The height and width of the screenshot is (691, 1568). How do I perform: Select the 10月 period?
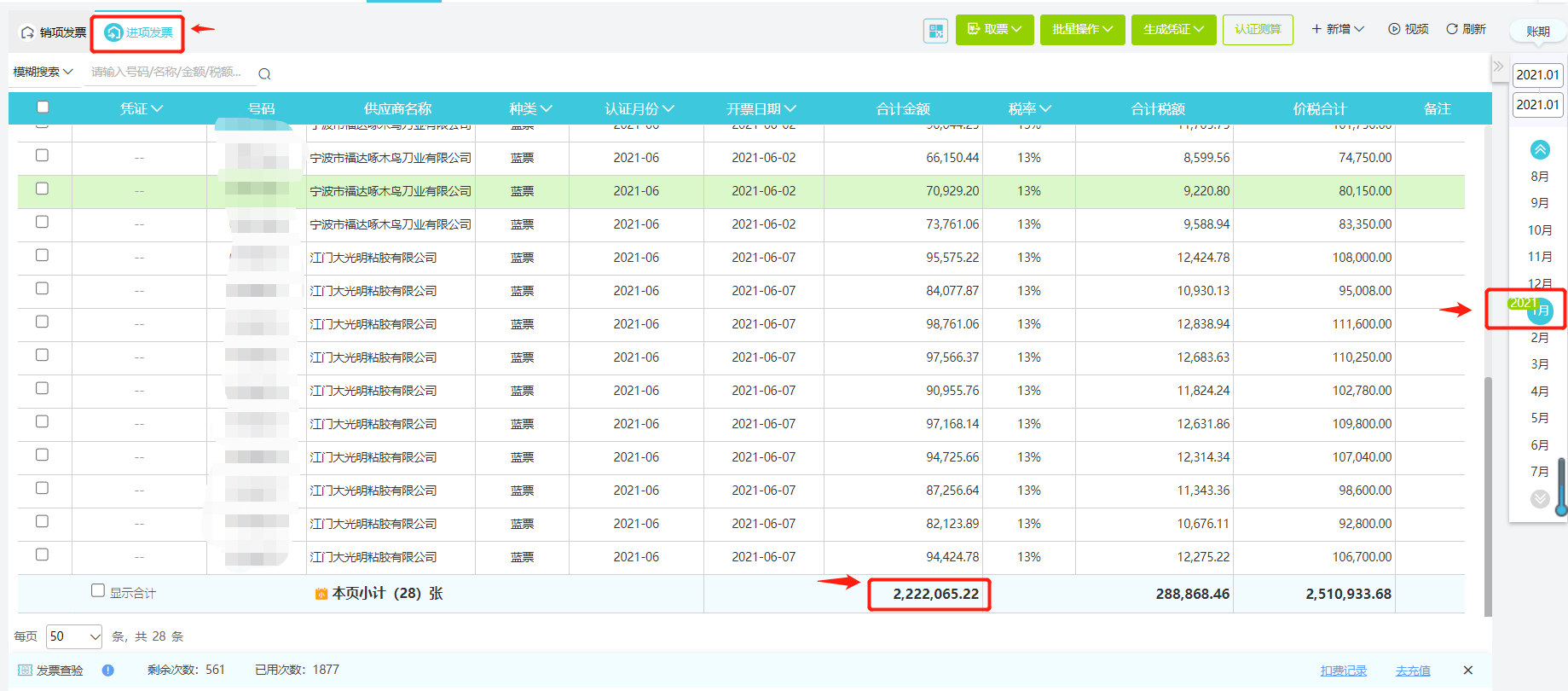1540,230
